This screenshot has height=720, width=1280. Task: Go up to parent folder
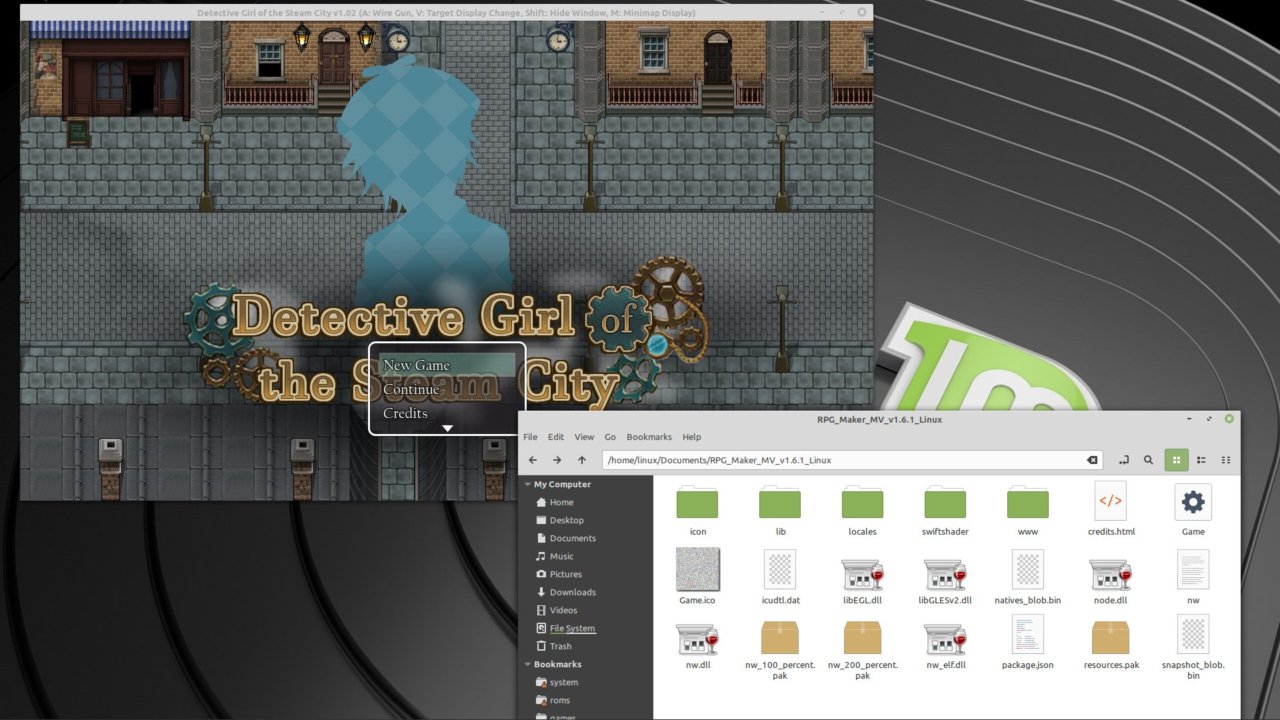pos(582,460)
